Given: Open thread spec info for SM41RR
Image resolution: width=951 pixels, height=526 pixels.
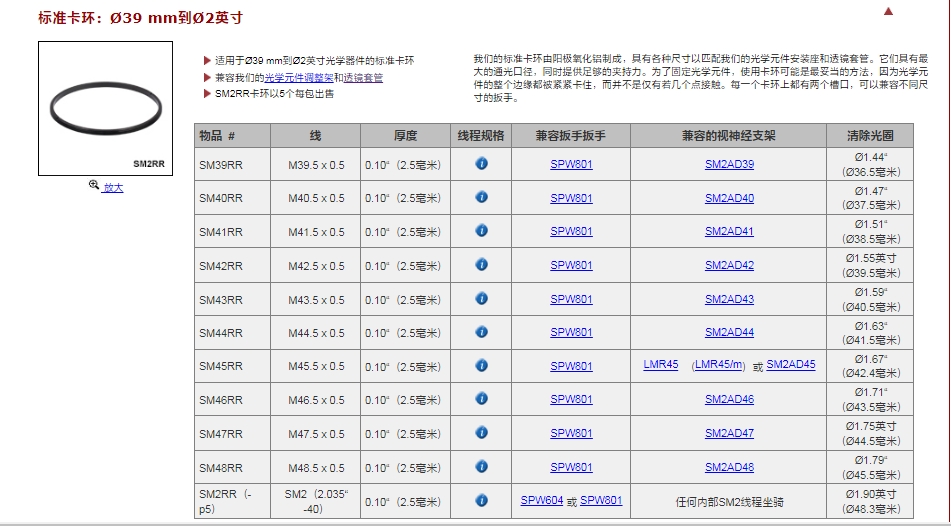Looking at the screenshot, I should pos(482,231).
